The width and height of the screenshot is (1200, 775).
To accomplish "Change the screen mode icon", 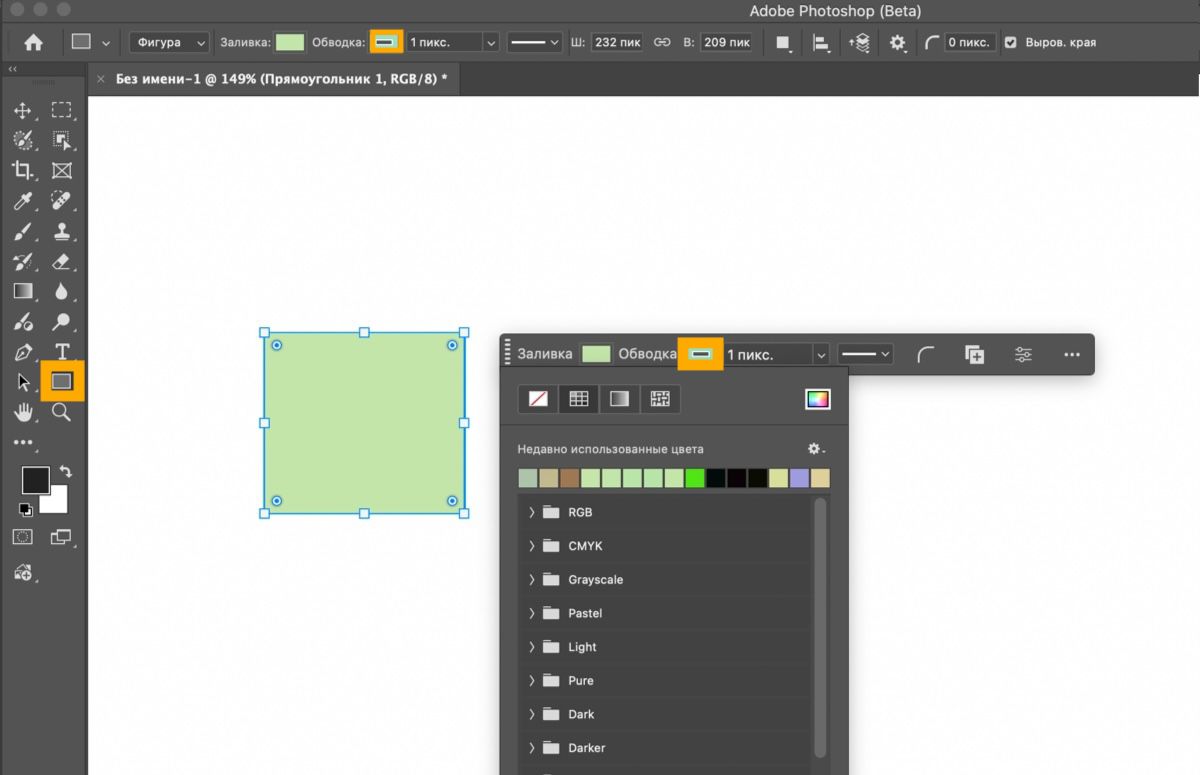I will 62,537.
